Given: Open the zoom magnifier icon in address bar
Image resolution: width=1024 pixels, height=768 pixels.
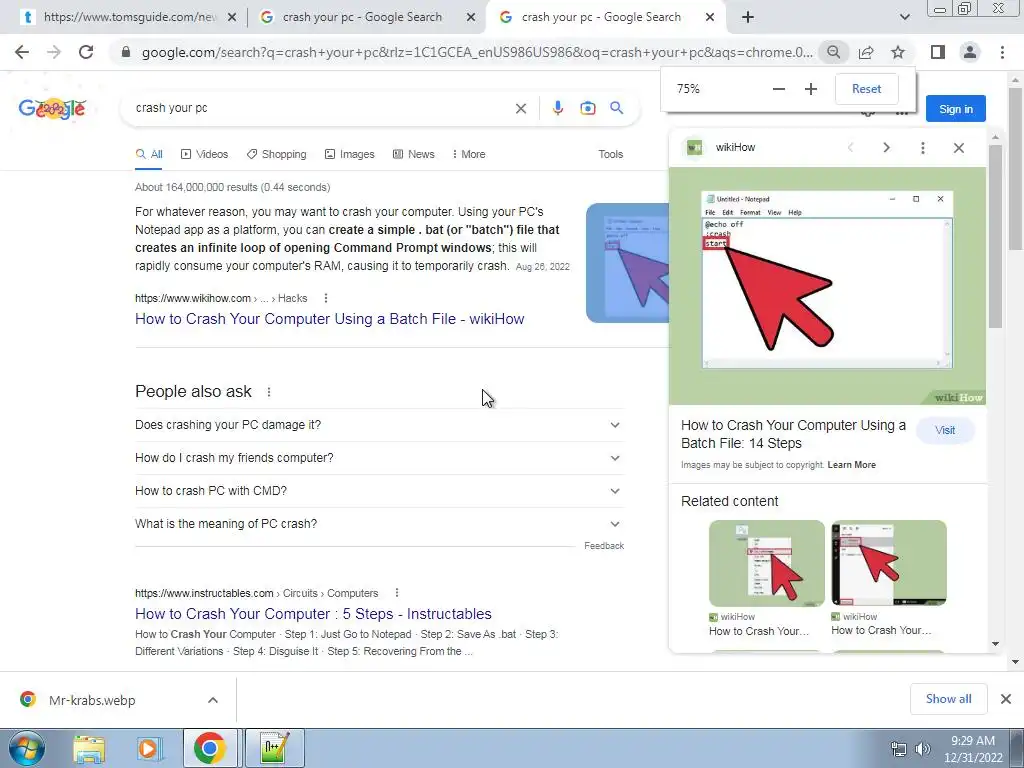Looking at the screenshot, I should pos(833,52).
